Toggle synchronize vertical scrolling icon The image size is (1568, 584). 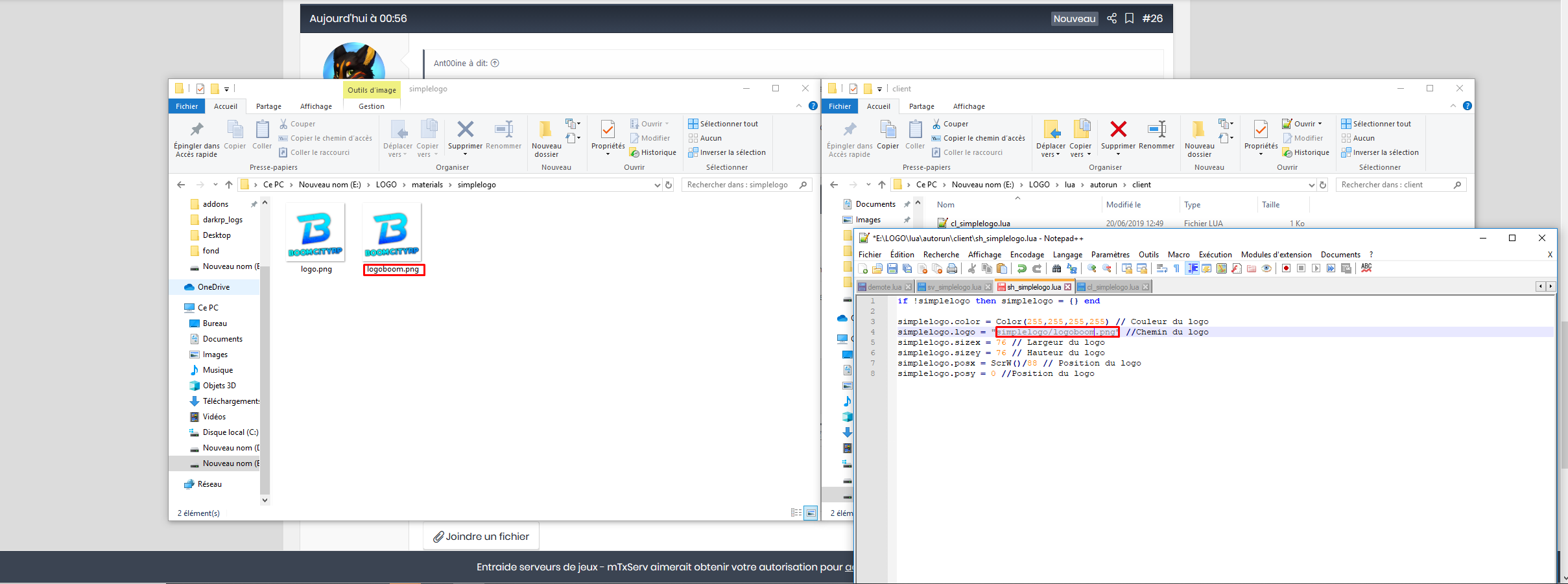tap(1127, 268)
